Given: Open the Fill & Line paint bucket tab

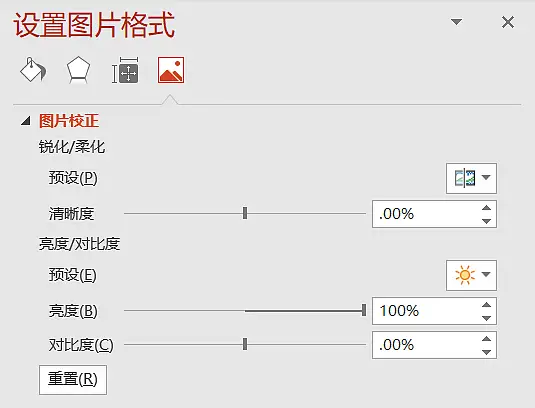Looking at the screenshot, I should tap(33, 70).
